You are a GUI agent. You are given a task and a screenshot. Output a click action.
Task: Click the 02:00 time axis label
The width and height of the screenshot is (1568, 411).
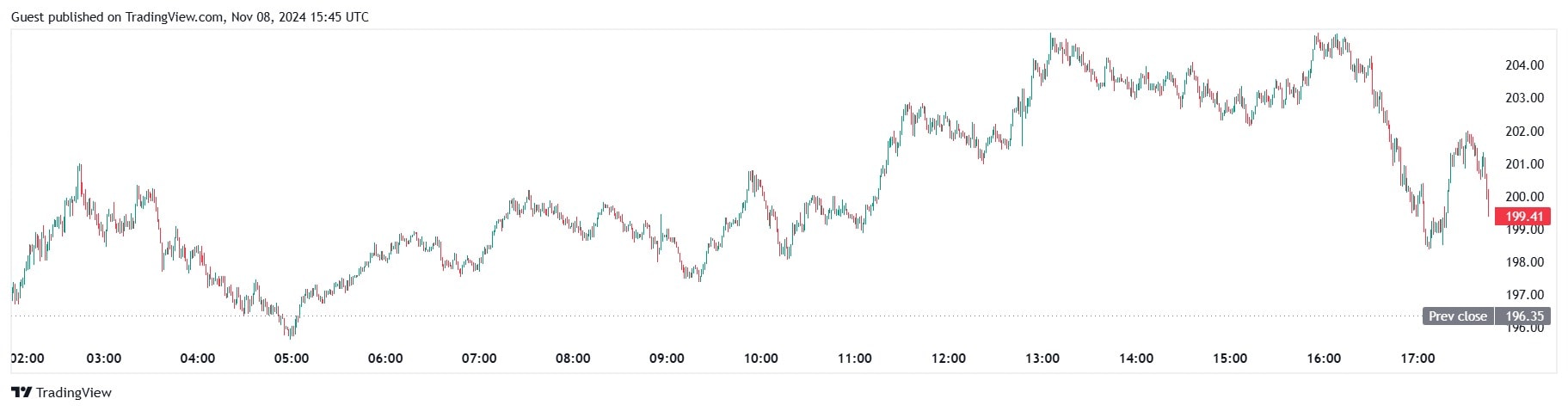click(28, 359)
